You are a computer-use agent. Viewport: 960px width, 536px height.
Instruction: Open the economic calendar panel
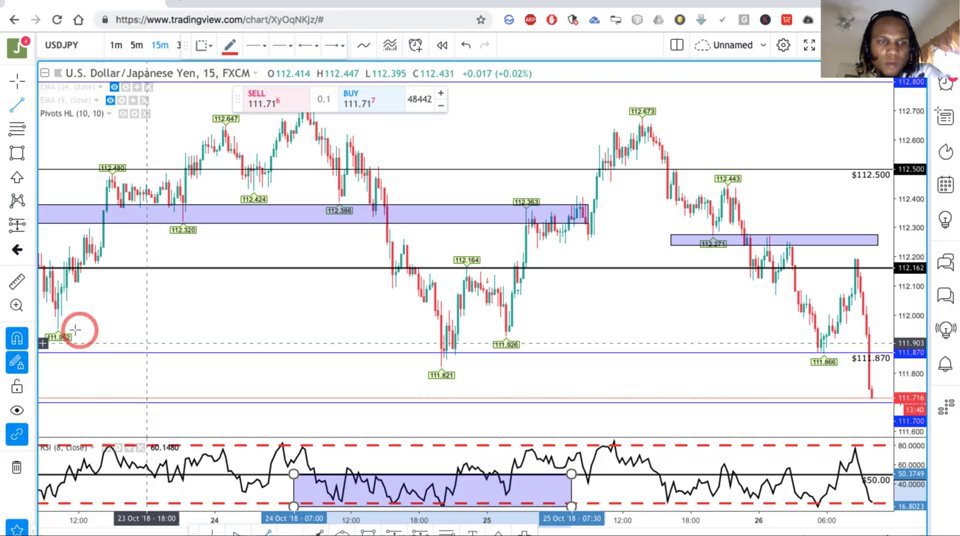945,184
